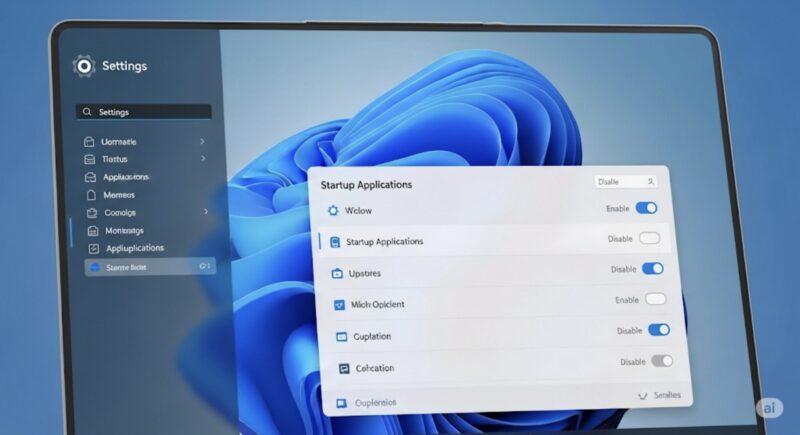Expand the Conolge chevron
Image resolution: width=800 pixels, height=435 pixels.
pyautogui.click(x=206, y=211)
